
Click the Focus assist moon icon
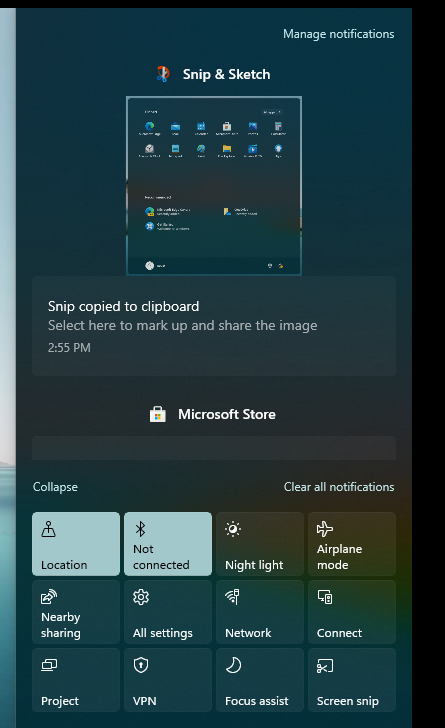coord(233,665)
